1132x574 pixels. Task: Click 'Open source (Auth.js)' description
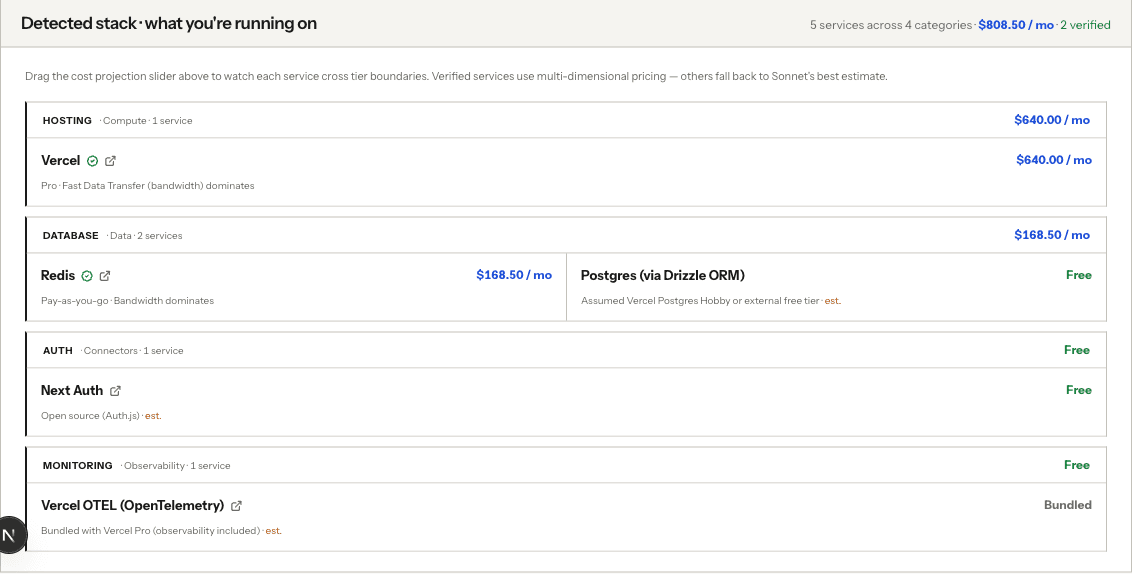point(90,415)
